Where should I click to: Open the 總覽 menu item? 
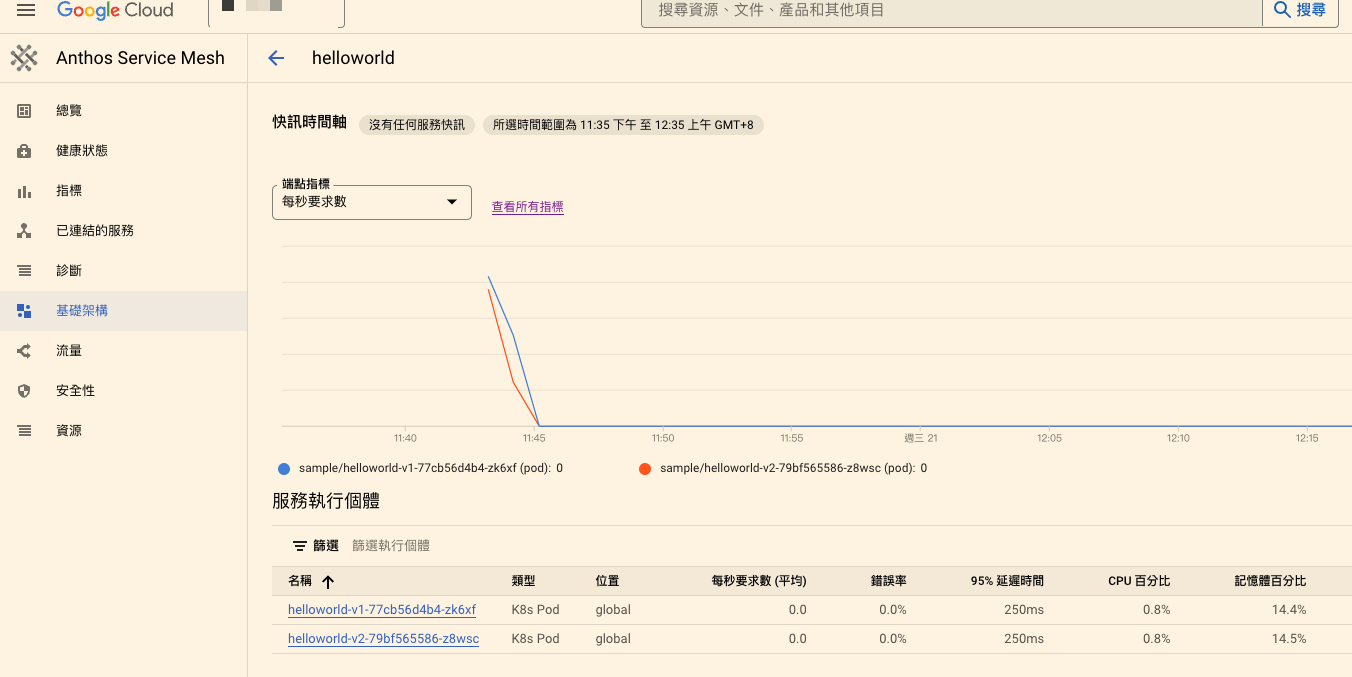point(124,111)
